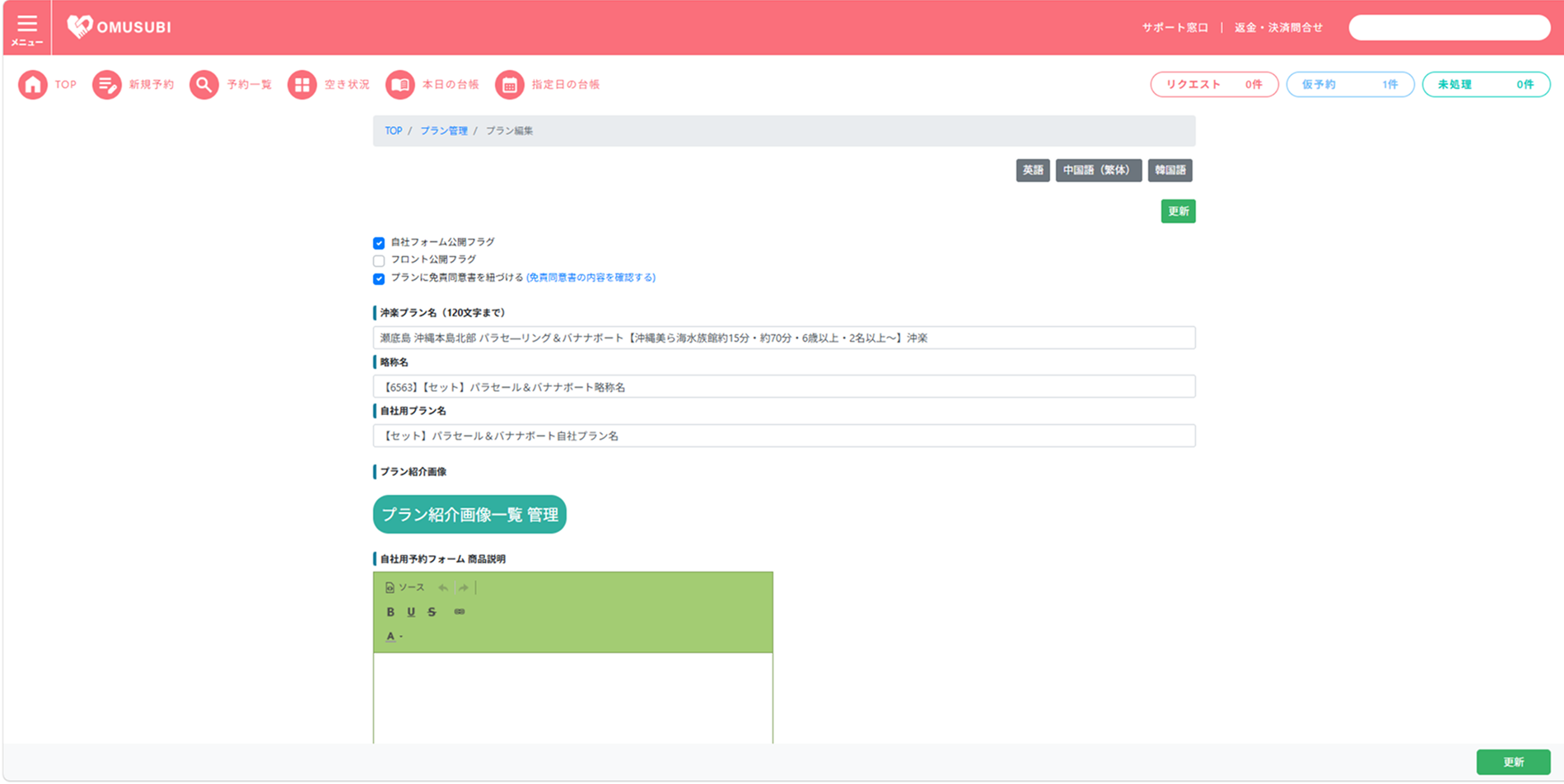The image size is (1564, 784).
Task: Click TOP in the breadcrumb
Action: pyautogui.click(x=394, y=131)
